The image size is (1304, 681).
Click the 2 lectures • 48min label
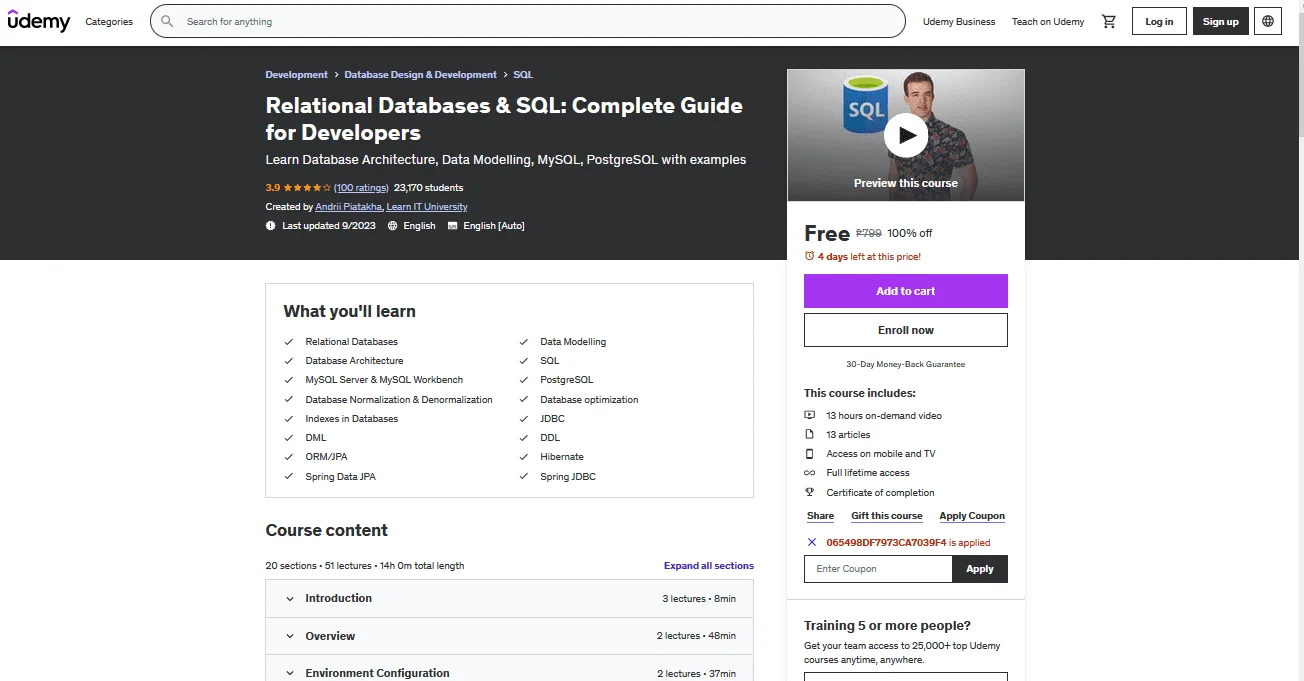[696, 636]
